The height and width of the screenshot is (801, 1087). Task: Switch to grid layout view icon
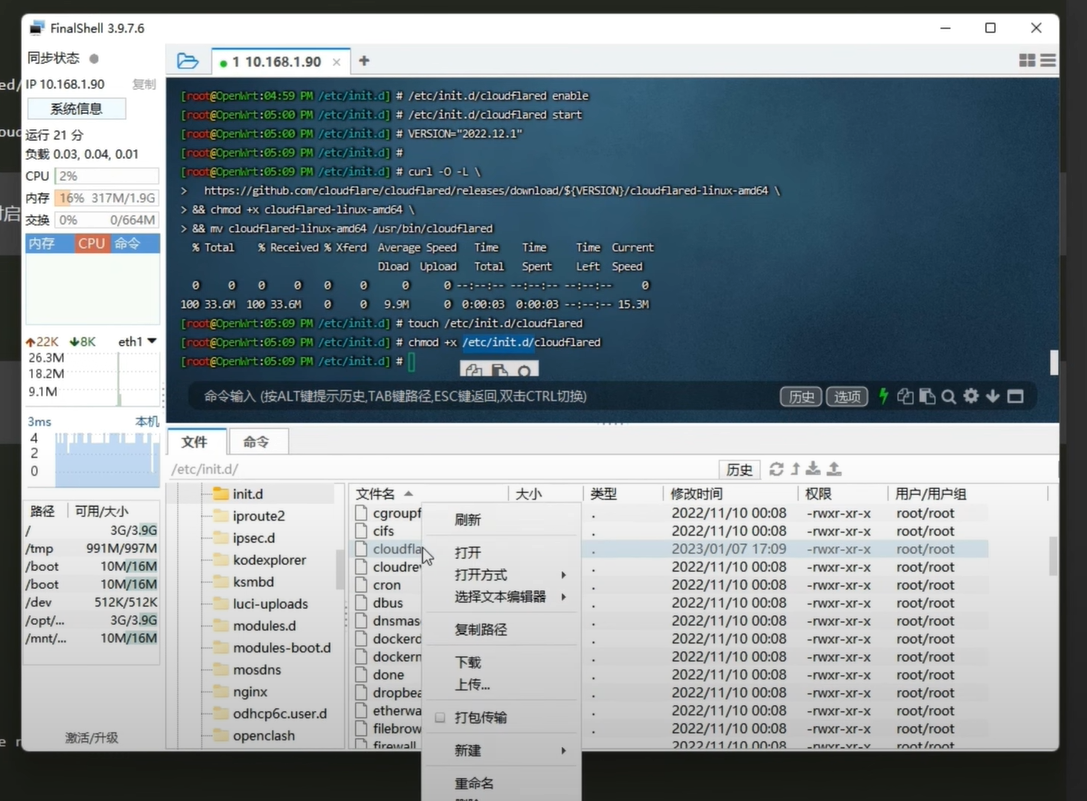click(x=1027, y=61)
